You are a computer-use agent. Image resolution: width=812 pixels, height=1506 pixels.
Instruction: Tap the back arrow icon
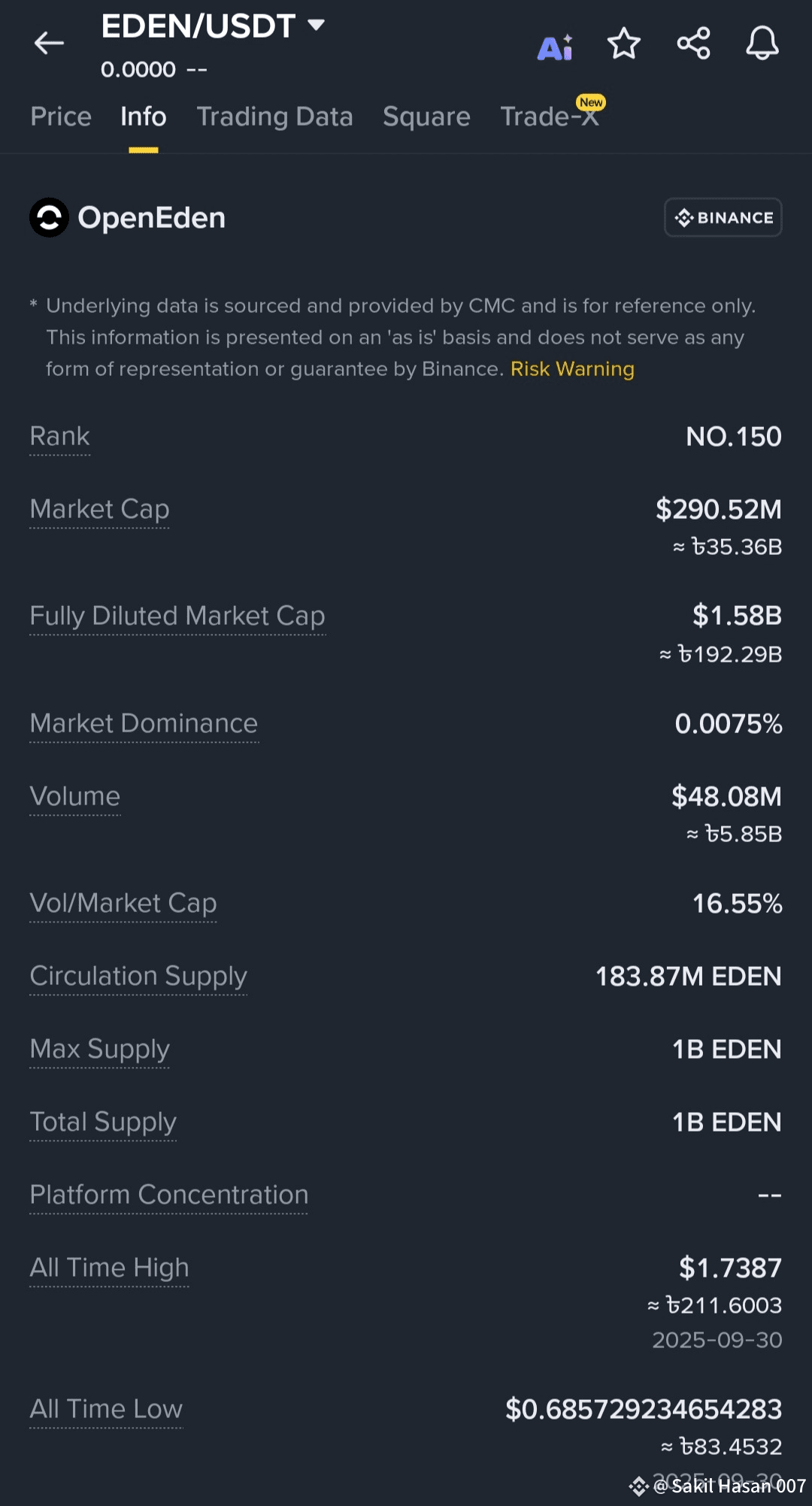(50, 44)
